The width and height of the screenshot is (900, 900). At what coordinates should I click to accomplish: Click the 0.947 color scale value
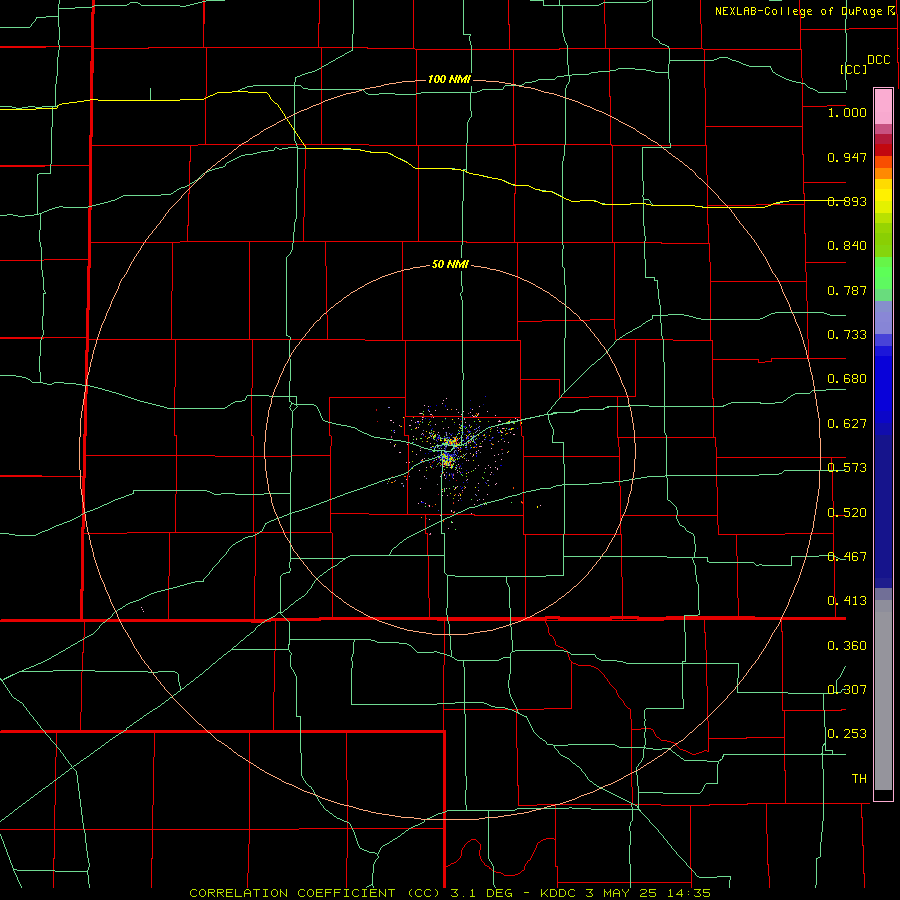(x=847, y=157)
